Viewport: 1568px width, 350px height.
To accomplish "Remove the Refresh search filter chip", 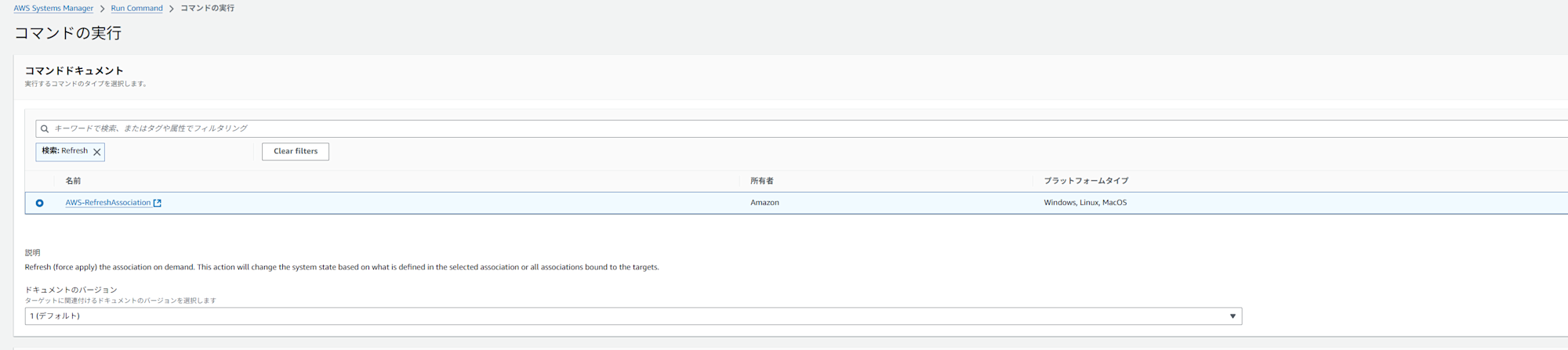I will click(x=97, y=152).
